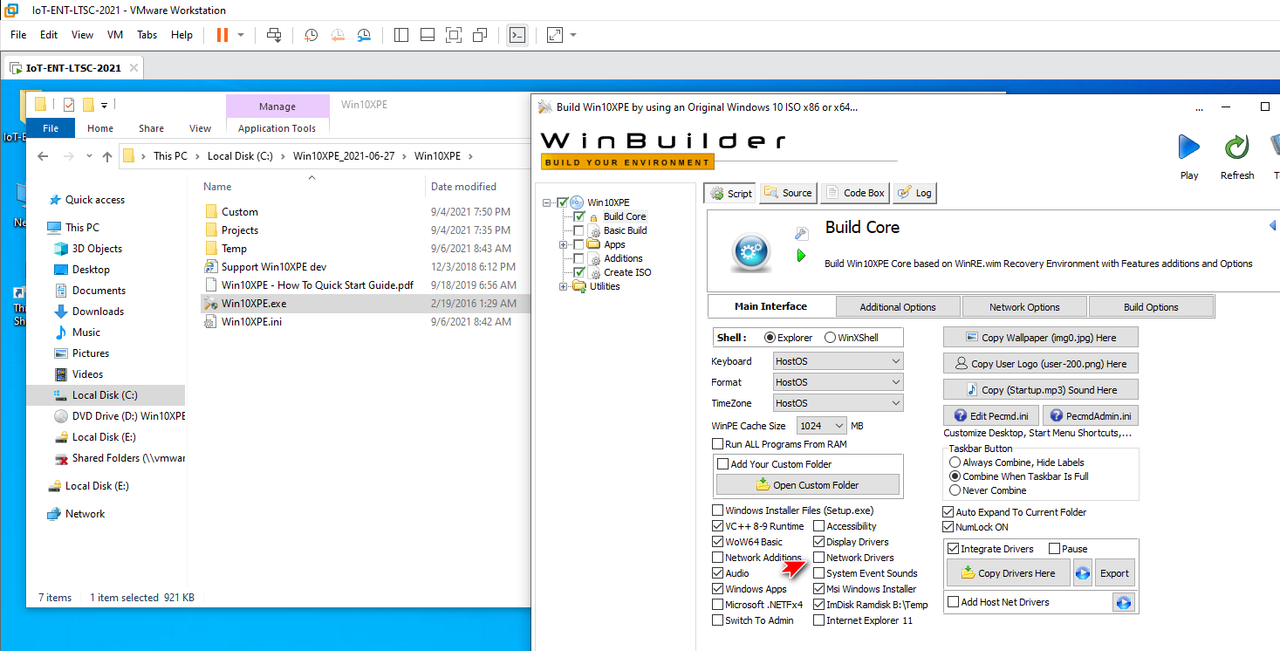The height and width of the screenshot is (651, 1280).
Task: Take a snapshot with the clock-plus icon
Action: (311, 34)
